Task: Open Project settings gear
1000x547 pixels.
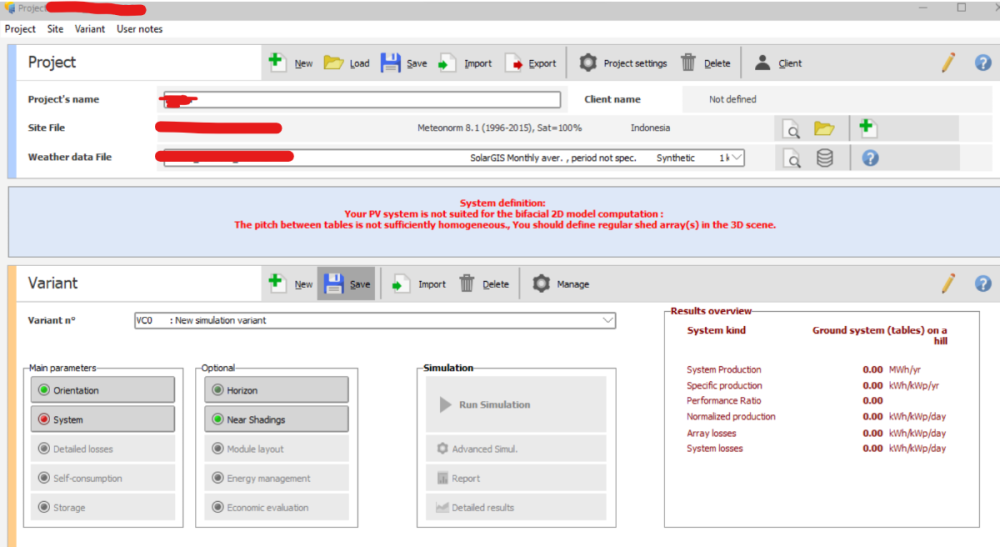Action: [589, 62]
